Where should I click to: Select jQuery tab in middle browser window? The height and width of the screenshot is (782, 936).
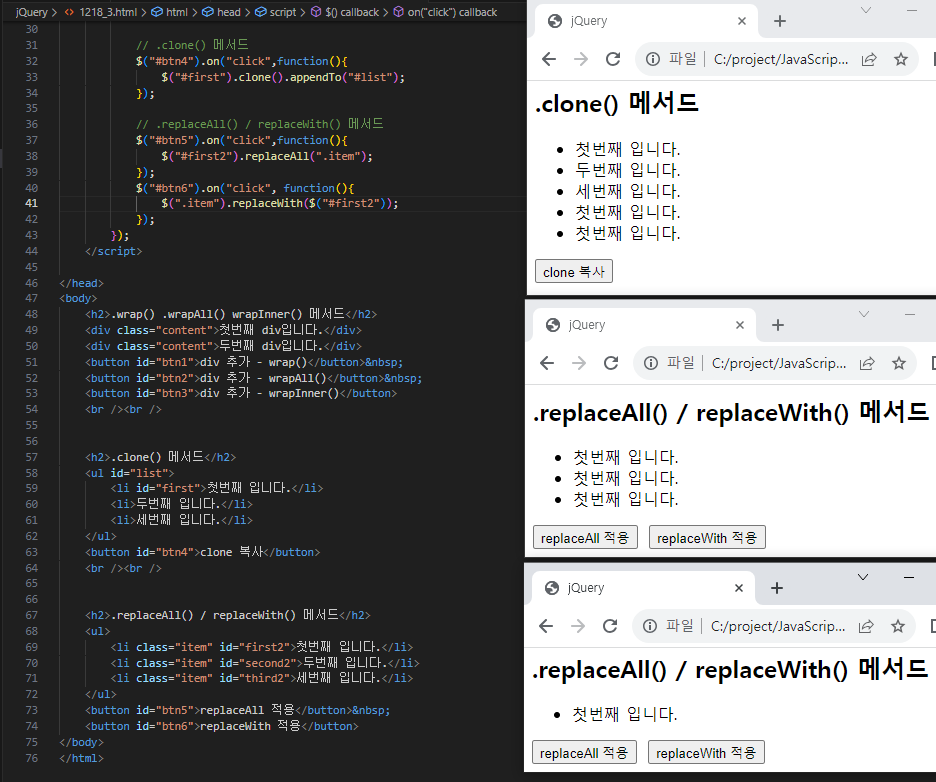645,325
